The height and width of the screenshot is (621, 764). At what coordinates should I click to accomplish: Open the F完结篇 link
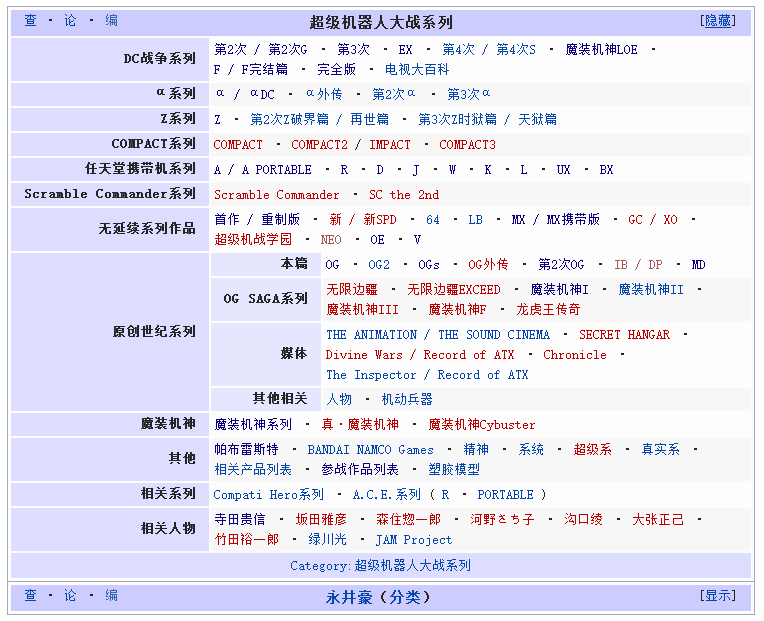[265, 70]
